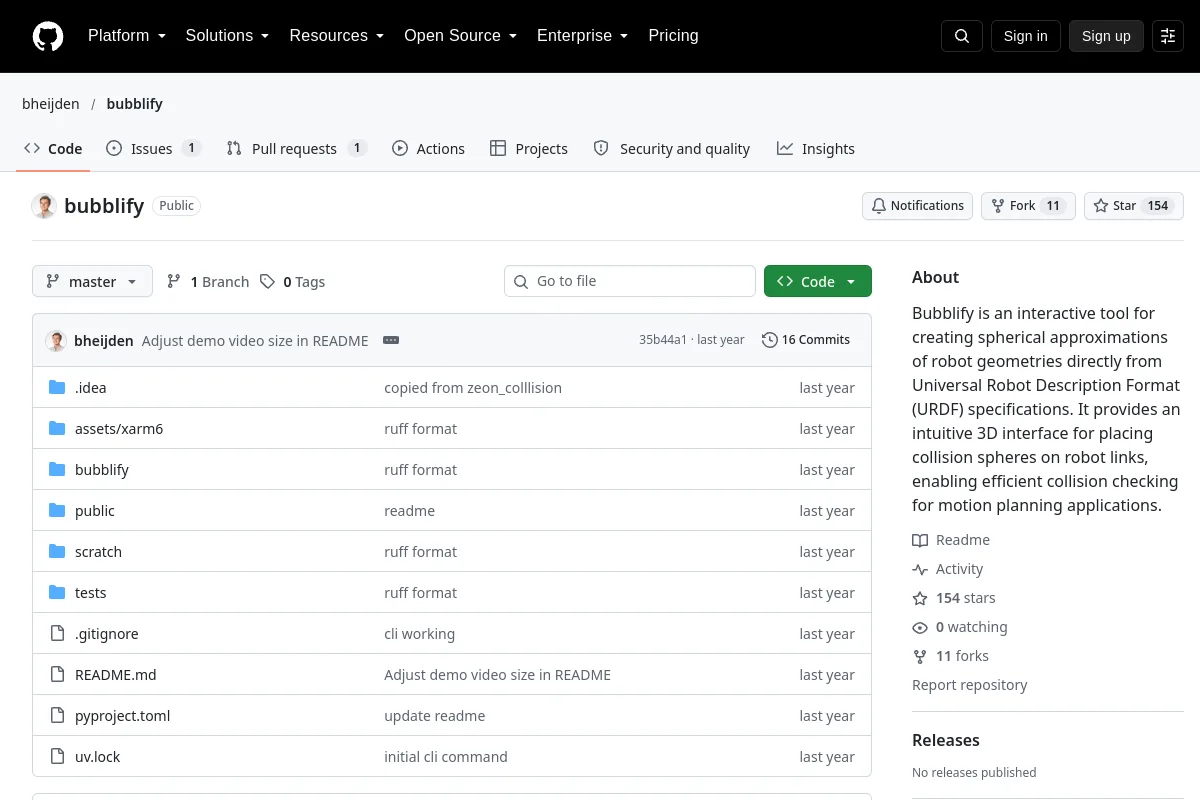
Task: Open the Projects tab
Action: [529, 149]
